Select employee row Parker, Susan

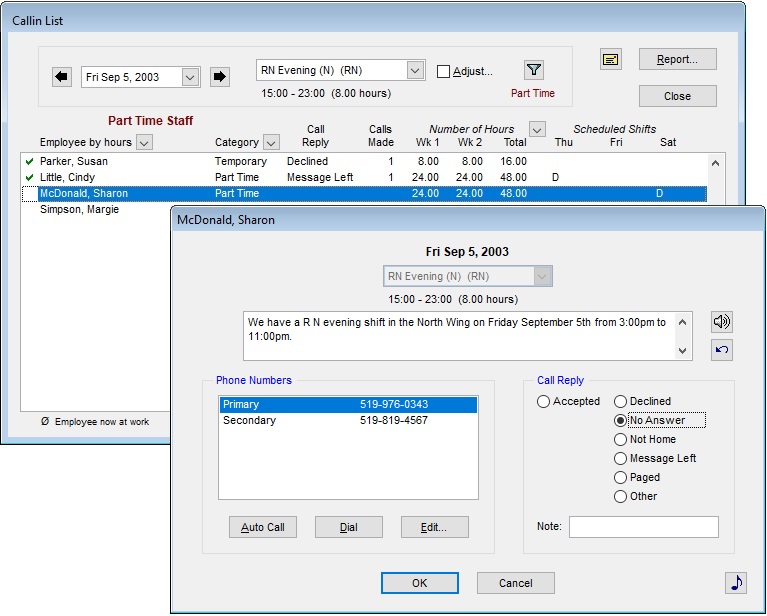pos(364,161)
